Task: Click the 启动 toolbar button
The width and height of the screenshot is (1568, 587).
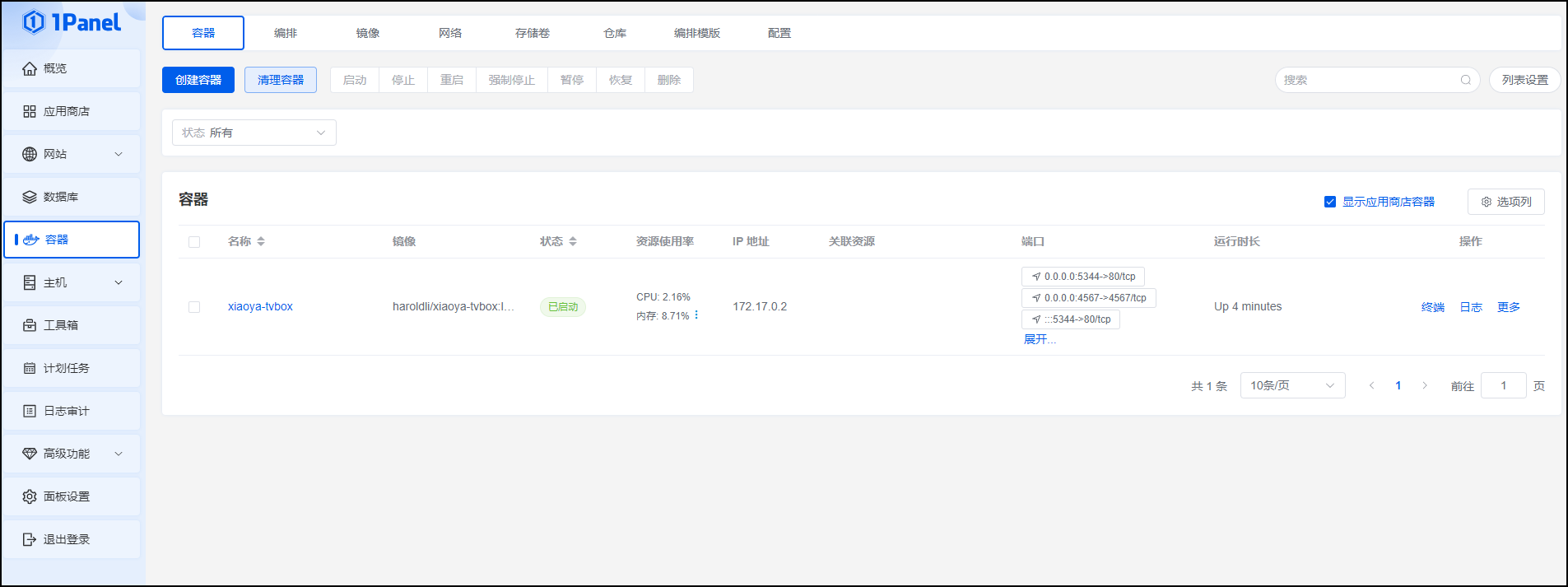Action: [355, 80]
